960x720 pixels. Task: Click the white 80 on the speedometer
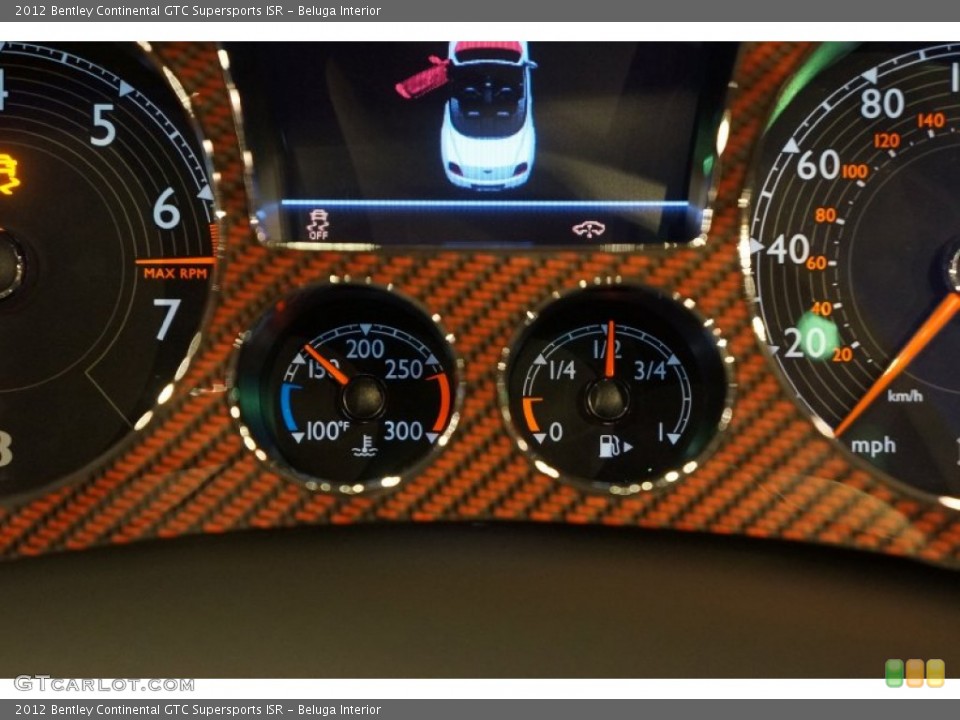pos(882,103)
